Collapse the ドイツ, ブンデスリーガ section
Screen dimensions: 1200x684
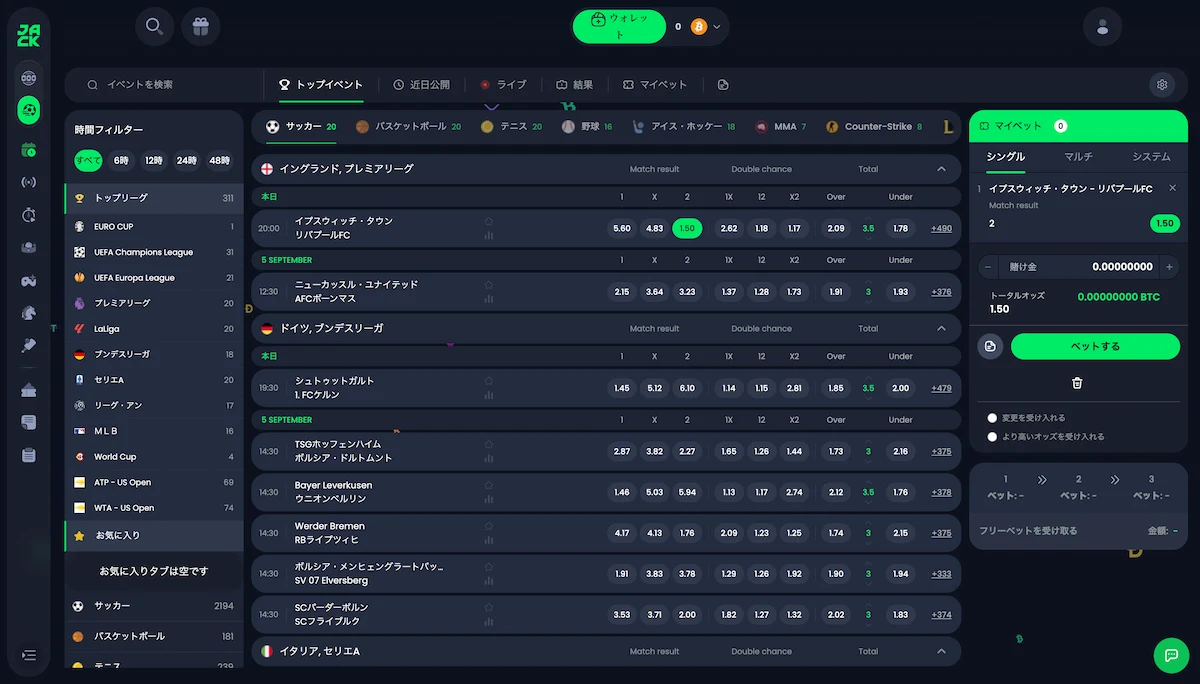[x=941, y=328]
